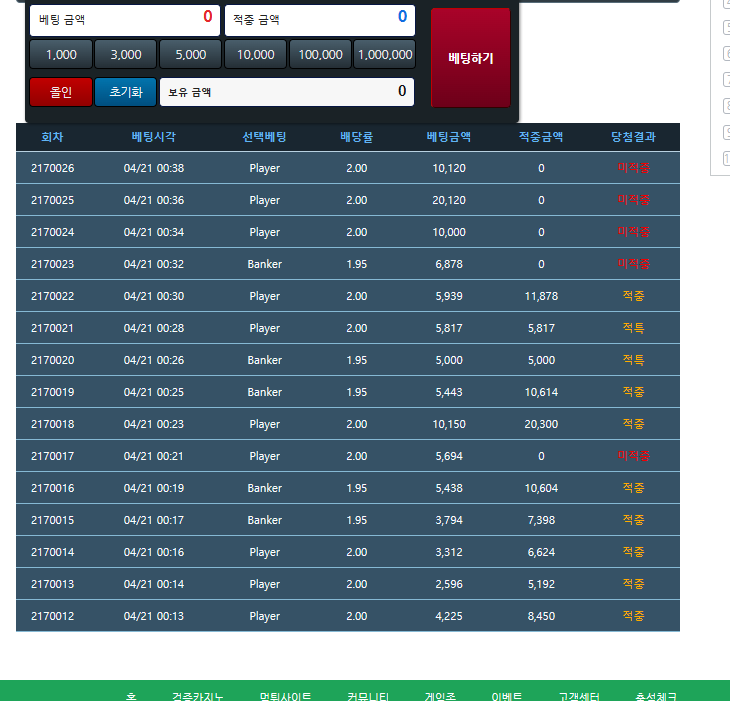Choose the 5,000 amount button
Screen dimensions: 730x701
(190, 55)
